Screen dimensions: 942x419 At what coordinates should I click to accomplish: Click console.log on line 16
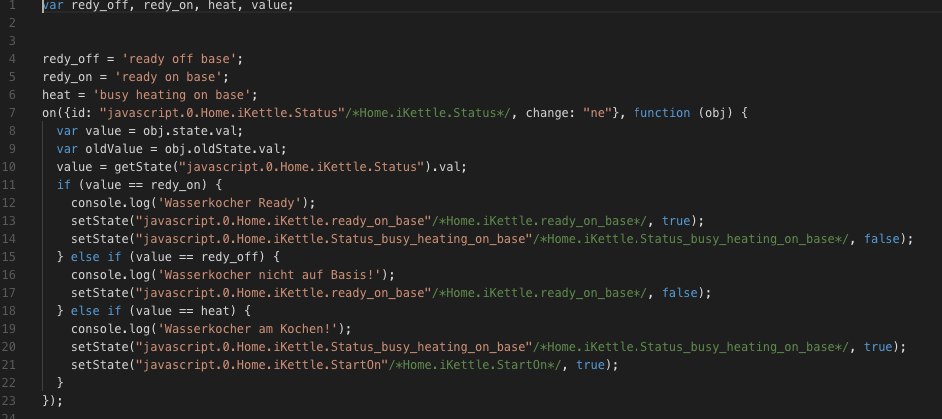coord(111,275)
